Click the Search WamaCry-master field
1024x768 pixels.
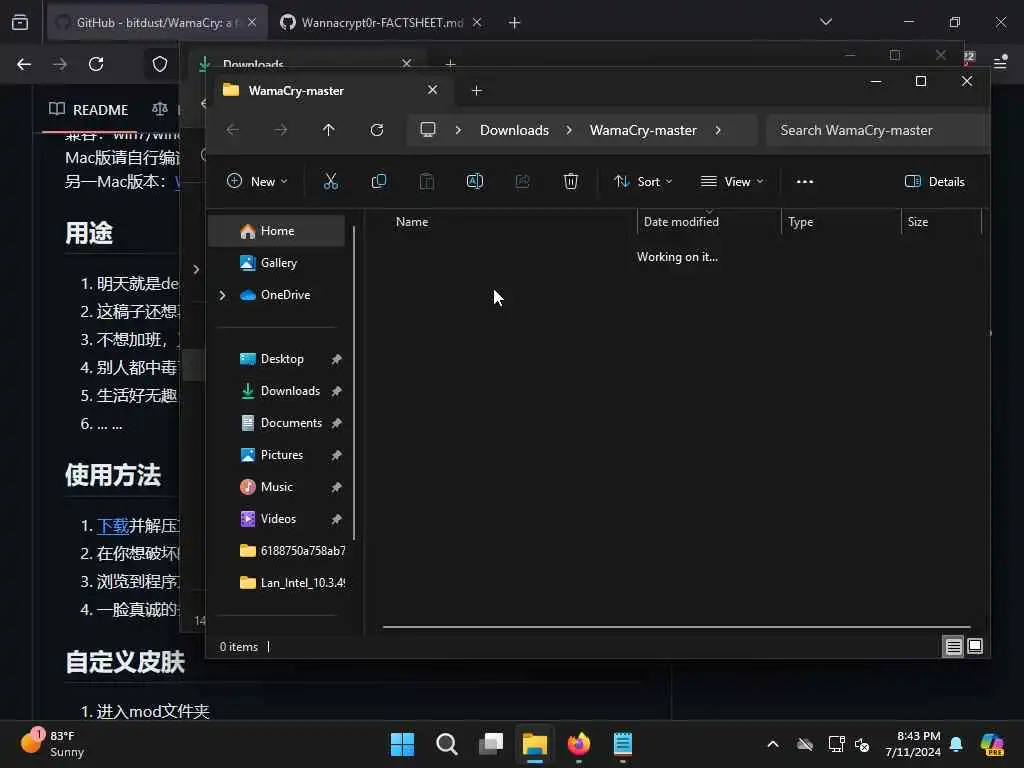pos(878,130)
